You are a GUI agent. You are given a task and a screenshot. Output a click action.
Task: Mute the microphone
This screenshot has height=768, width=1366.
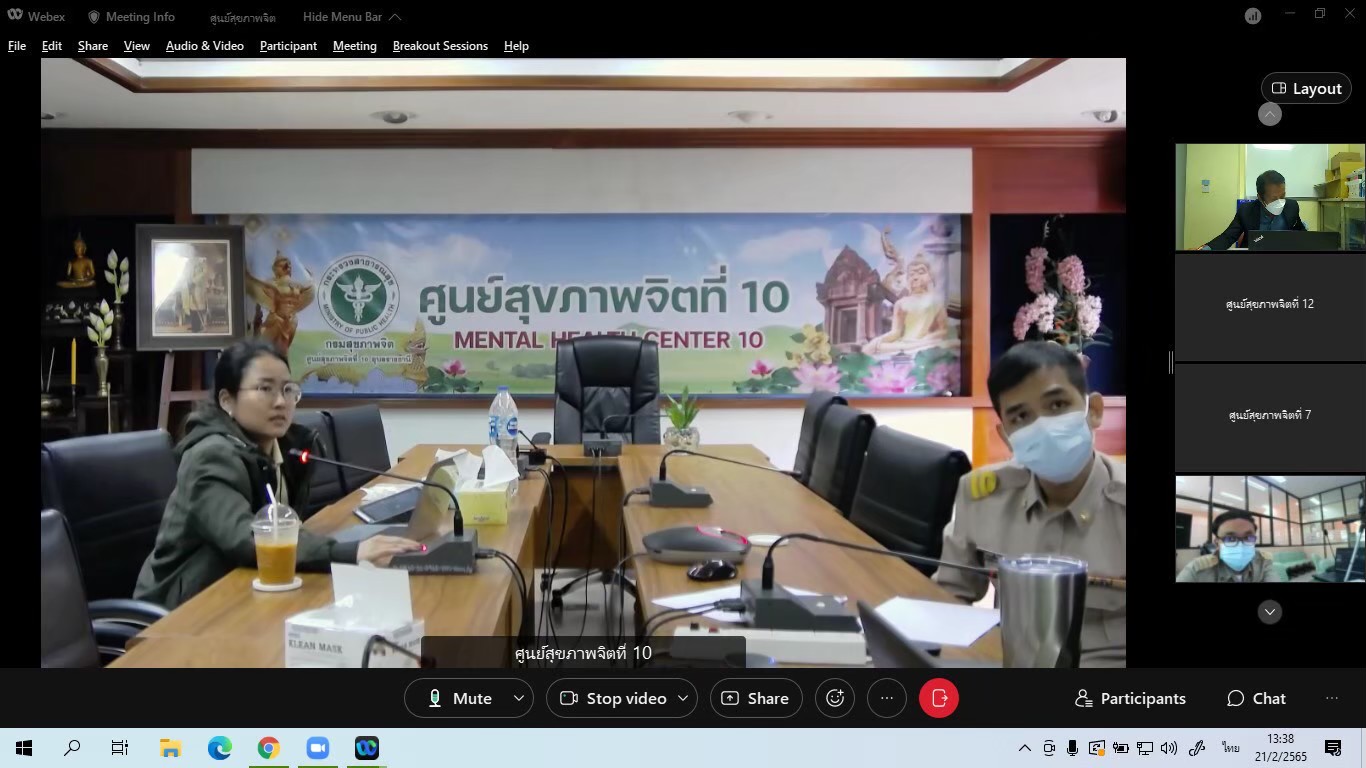[x=460, y=698]
